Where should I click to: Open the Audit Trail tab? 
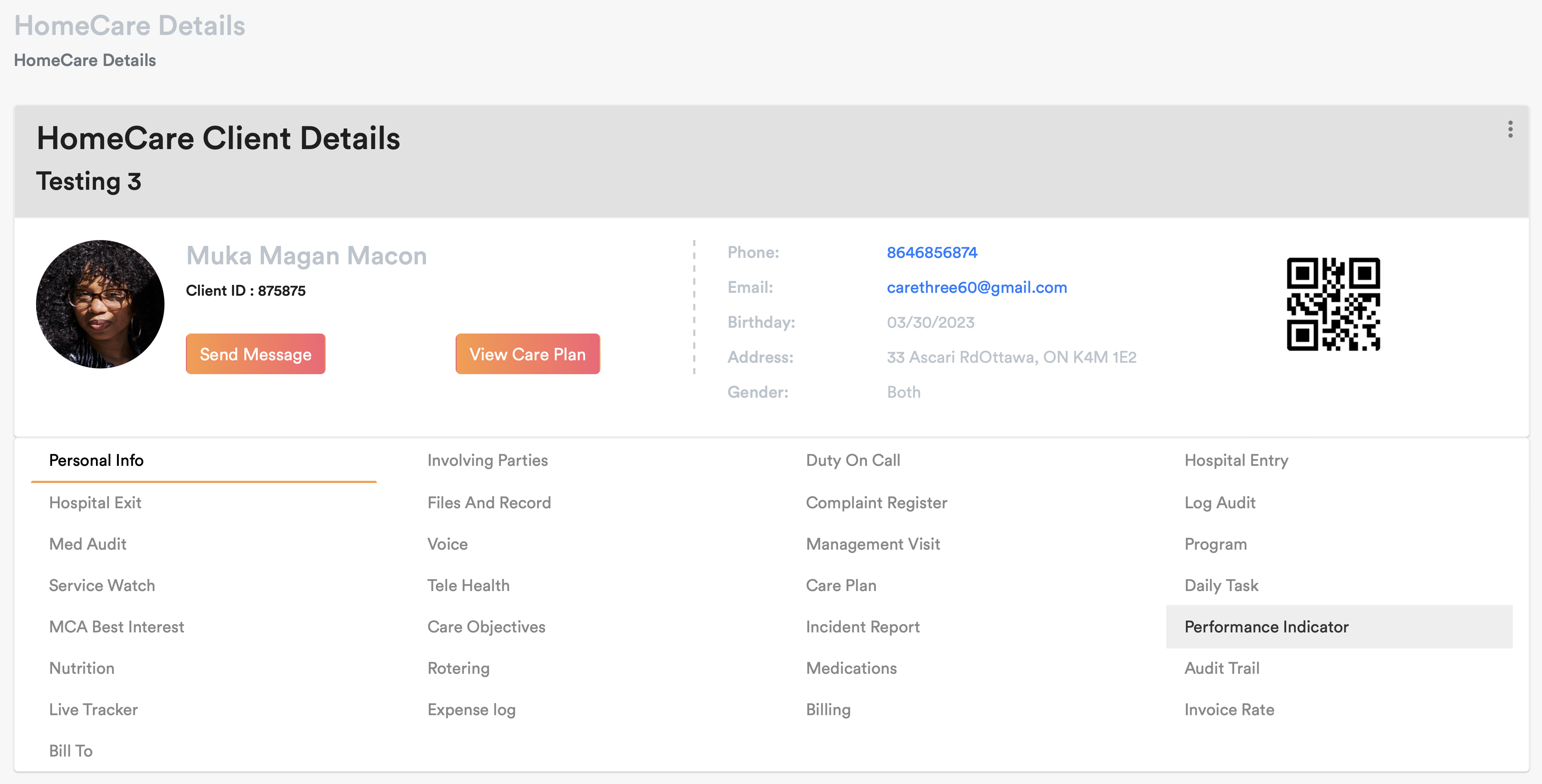tap(1222, 668)
